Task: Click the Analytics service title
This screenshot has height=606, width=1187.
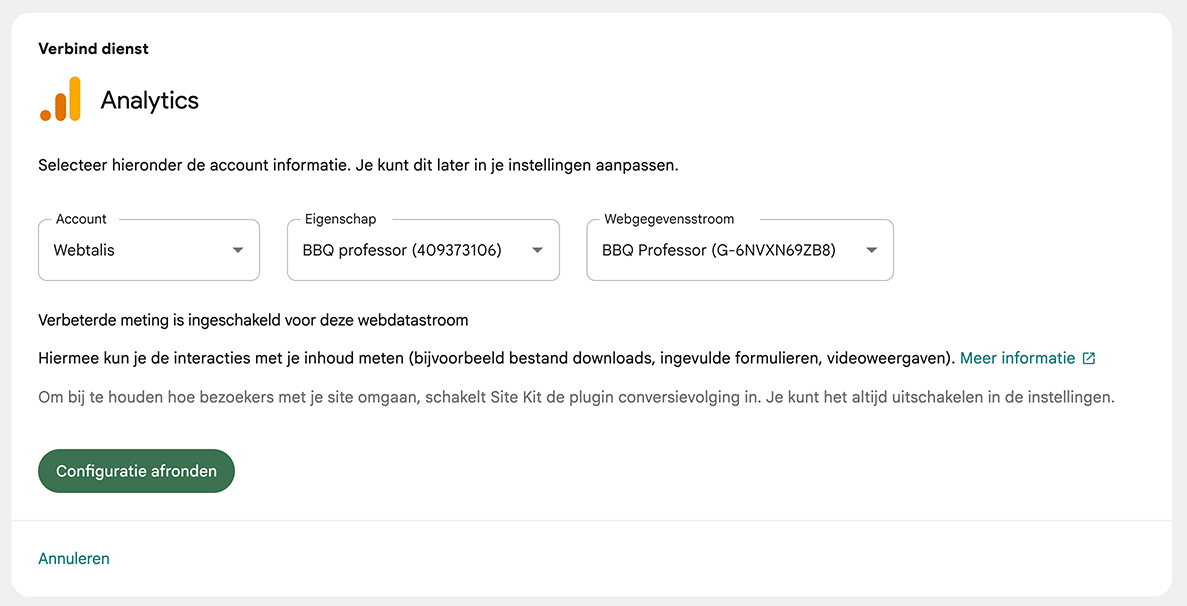Action: pos(149,99)
